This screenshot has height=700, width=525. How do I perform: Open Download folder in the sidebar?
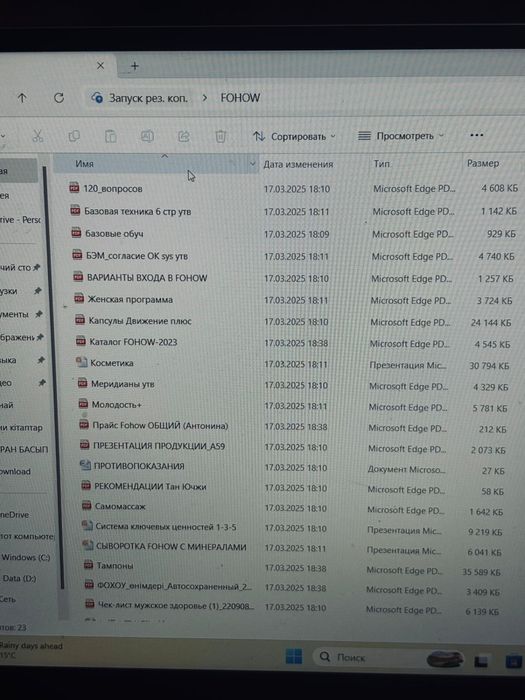point(15,471)
